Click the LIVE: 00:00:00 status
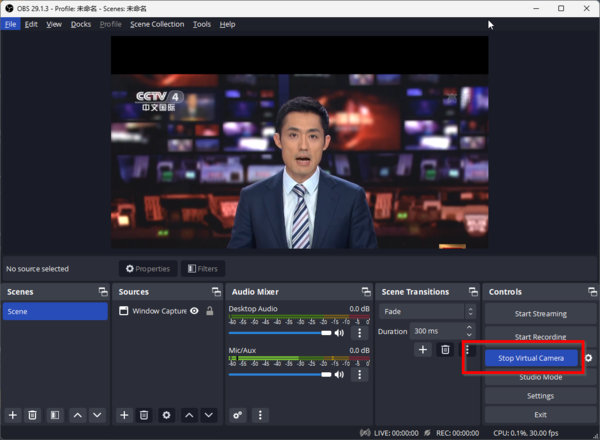The height and width of the screenshot is (440, 600). click(396, 433)
